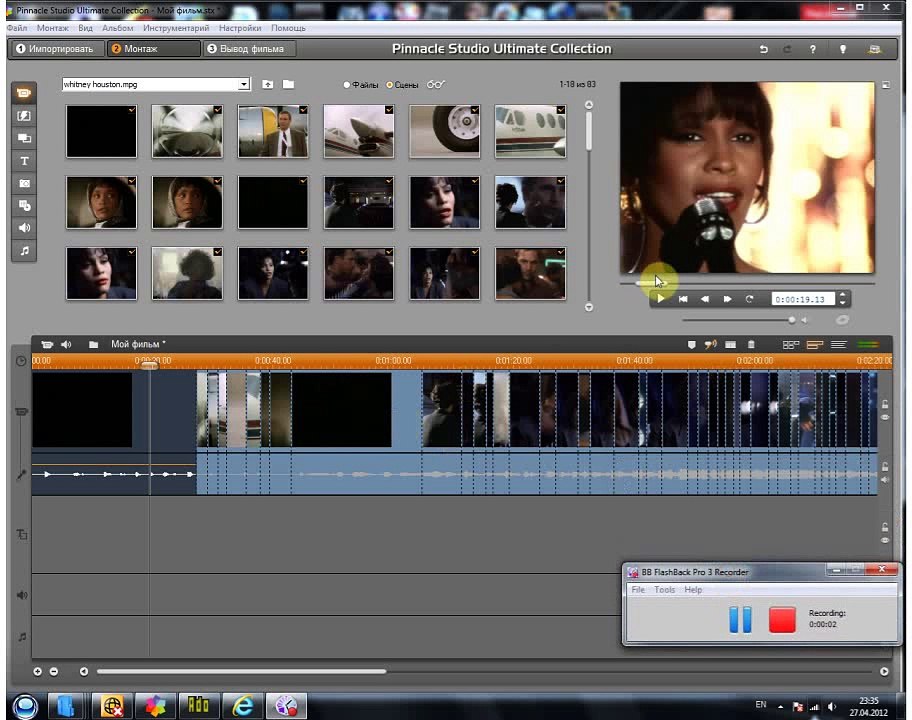Viewport: 912px width, 720px height.
Task: Click the add marker icon on timeline toolbar
Action: tap(691, 345)
